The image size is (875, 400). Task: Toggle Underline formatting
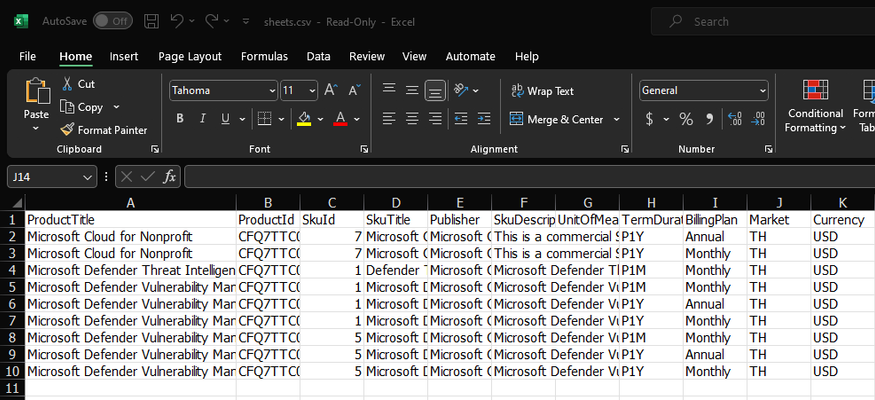pyautogui.click(x=225, y=119)
